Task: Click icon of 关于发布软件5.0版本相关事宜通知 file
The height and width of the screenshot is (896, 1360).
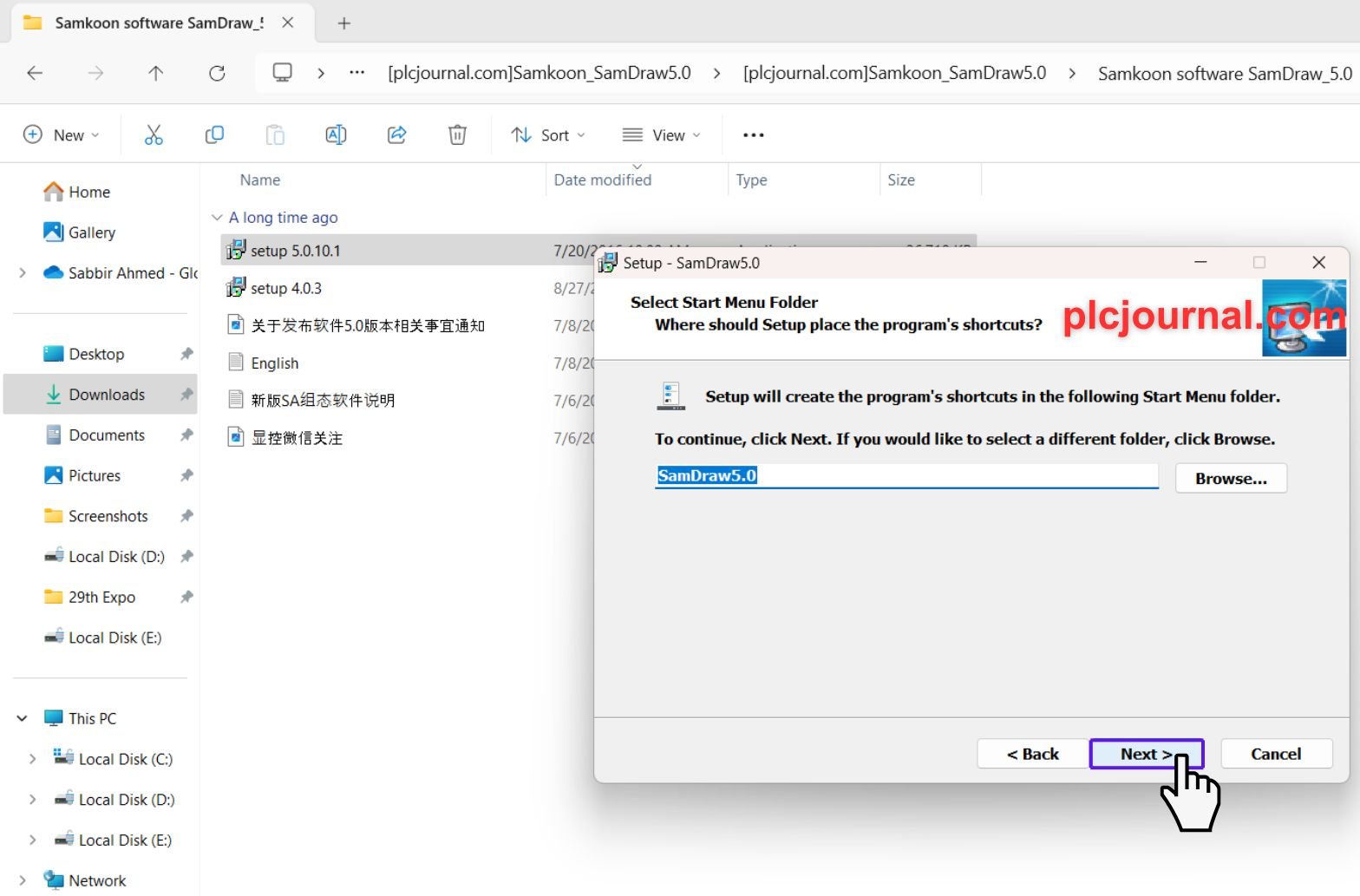Action: point(235,324)
